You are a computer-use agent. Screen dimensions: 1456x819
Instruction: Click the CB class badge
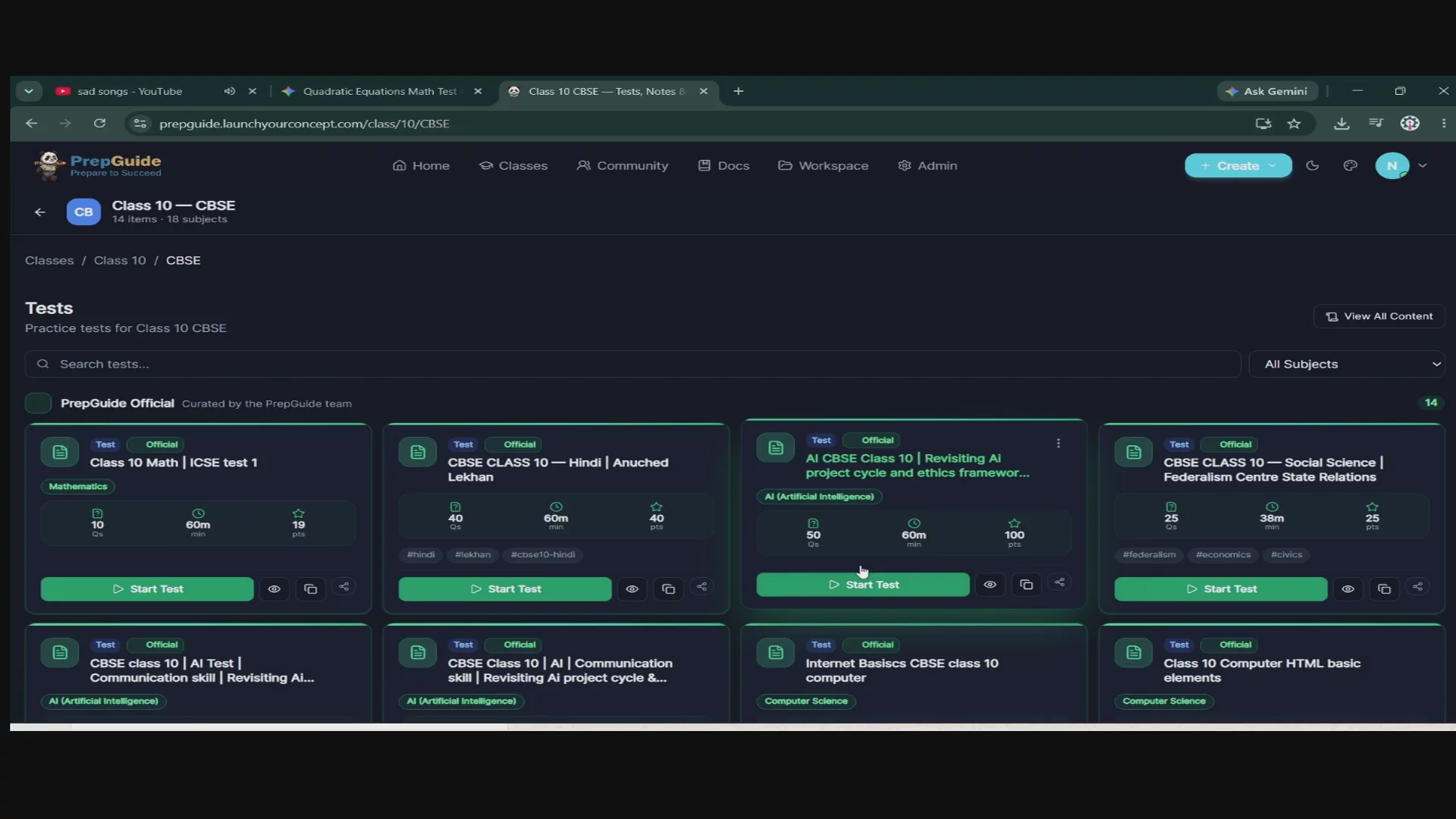coord(83,212)
